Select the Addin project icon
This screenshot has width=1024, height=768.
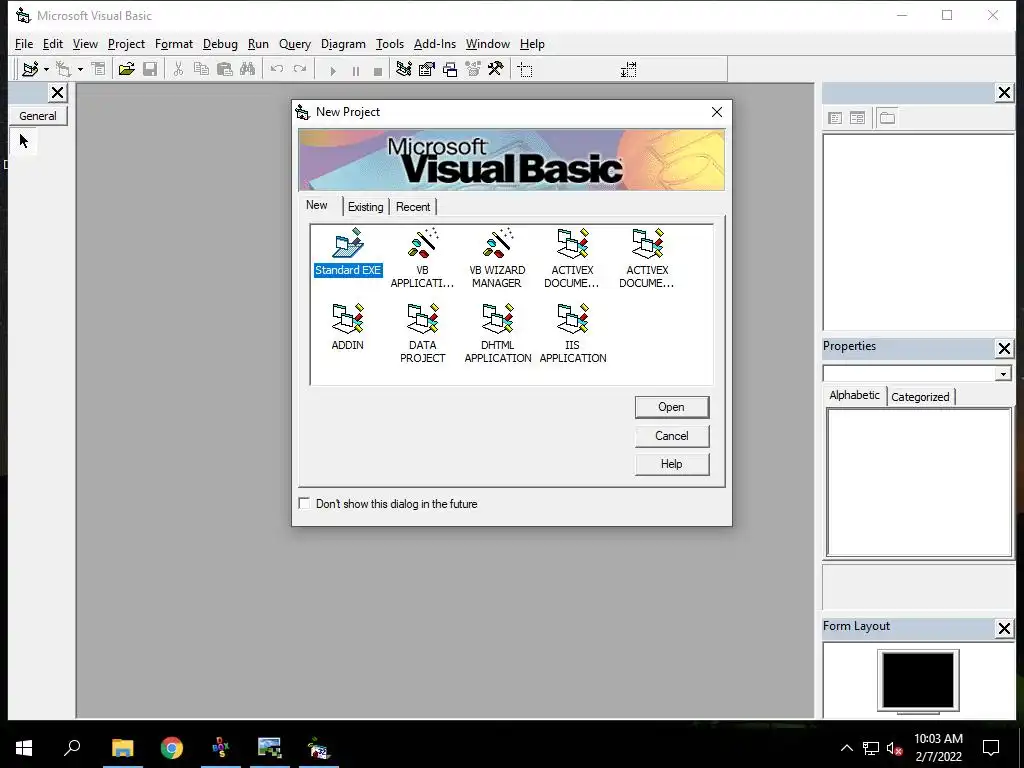347,327
